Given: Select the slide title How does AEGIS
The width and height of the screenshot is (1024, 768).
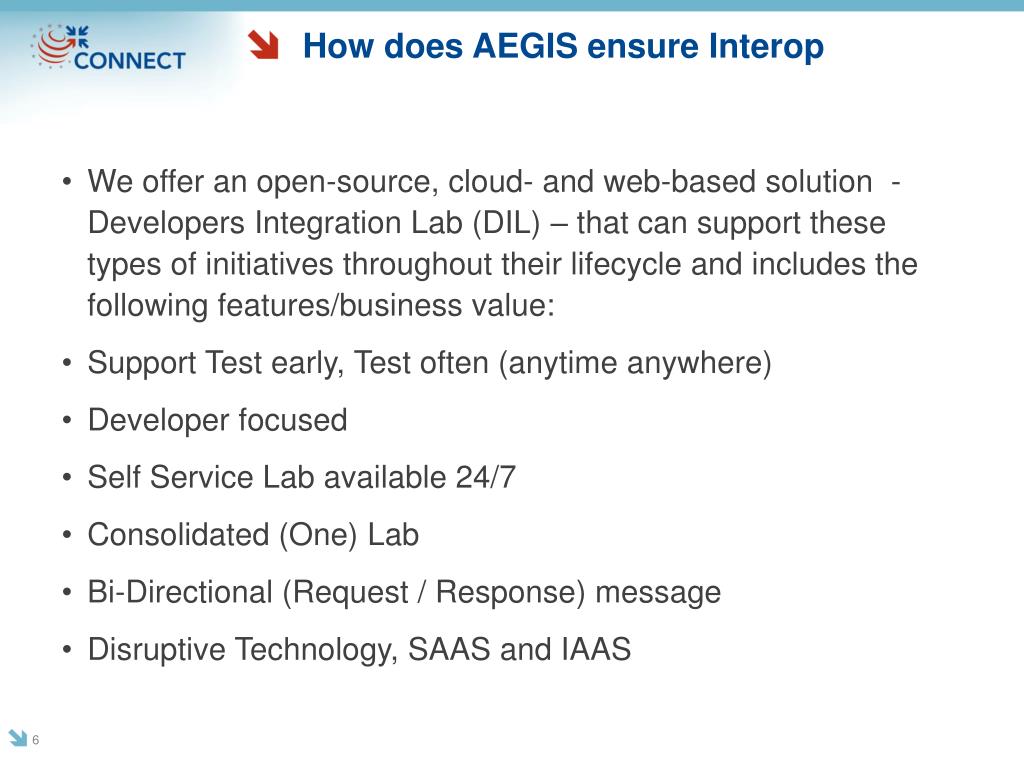Looking at the screenshot, I should click(x=563, y=46).
